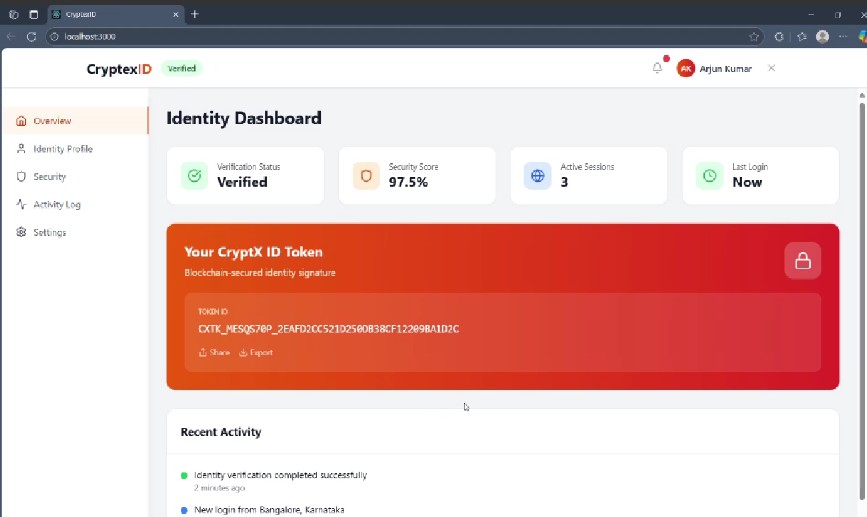Click Blockchain-secured identity signature subtitle
The width and height of the screenshot is (867, 517).
(x=260, y=273)
